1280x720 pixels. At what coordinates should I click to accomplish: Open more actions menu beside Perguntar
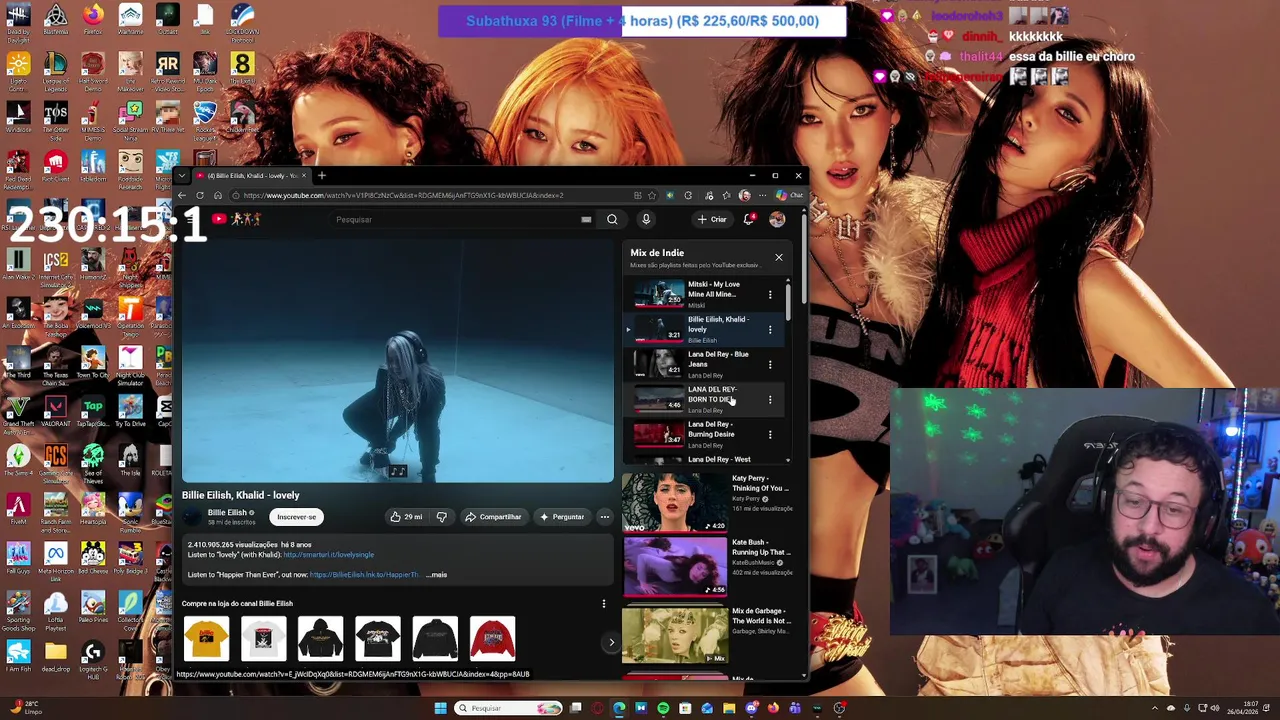click(604, 517)
